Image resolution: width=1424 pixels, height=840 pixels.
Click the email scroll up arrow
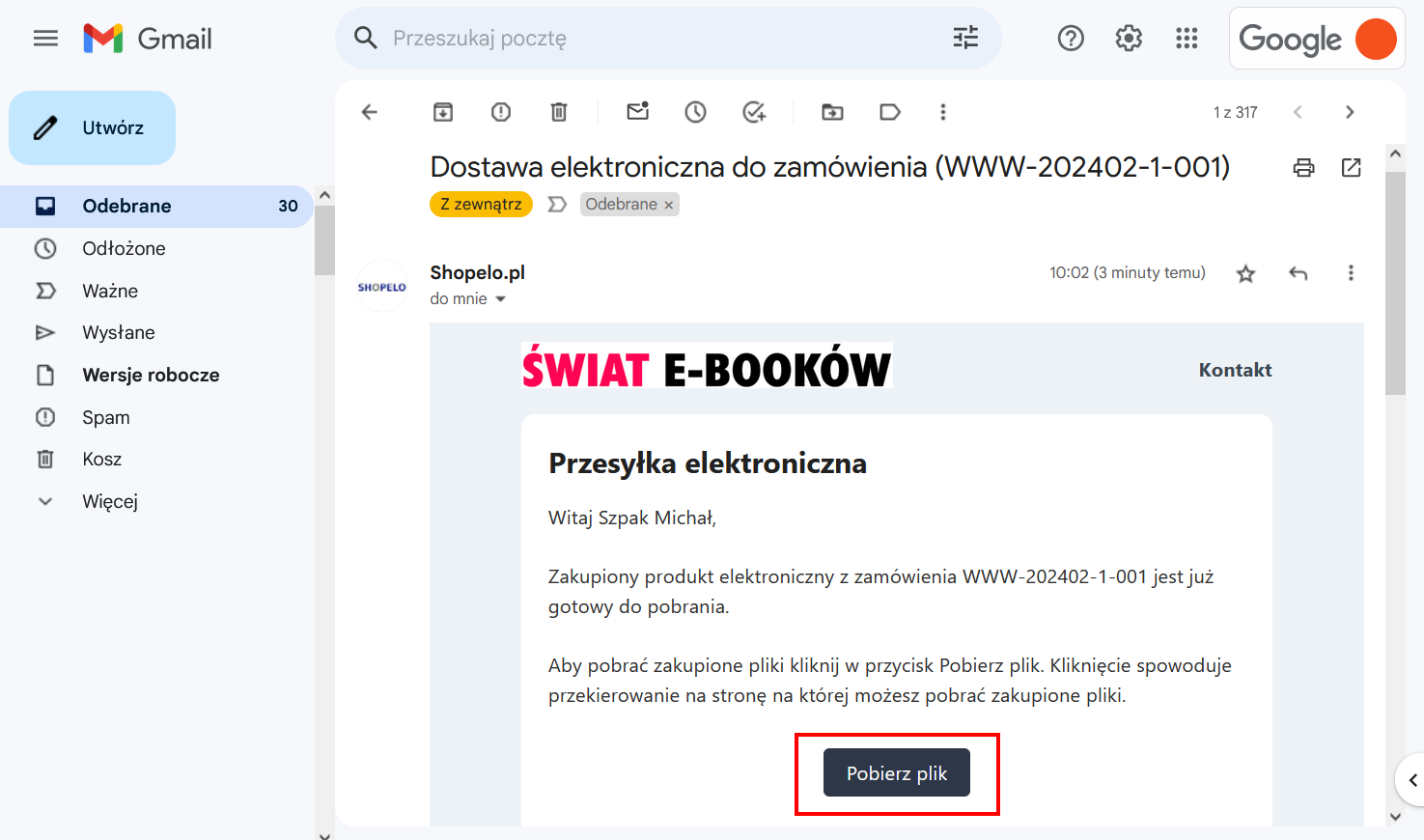point(1395,154)
